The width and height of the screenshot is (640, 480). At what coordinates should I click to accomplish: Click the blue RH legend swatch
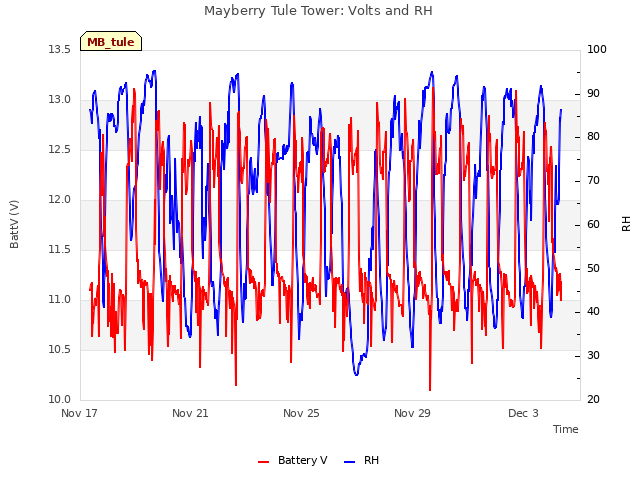coord(349,462)
